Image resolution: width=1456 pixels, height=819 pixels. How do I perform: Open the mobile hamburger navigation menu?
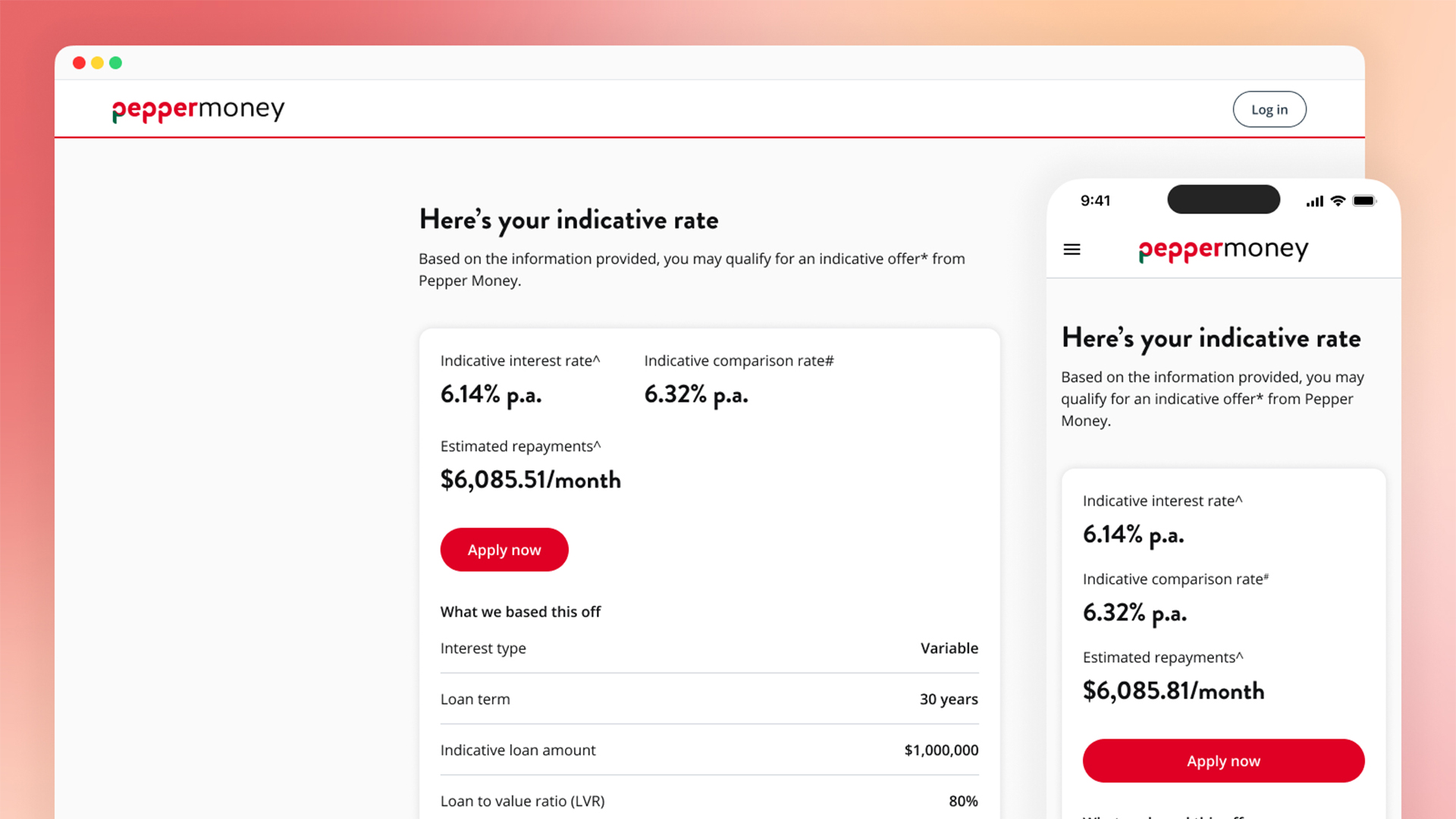[1072, 249]
